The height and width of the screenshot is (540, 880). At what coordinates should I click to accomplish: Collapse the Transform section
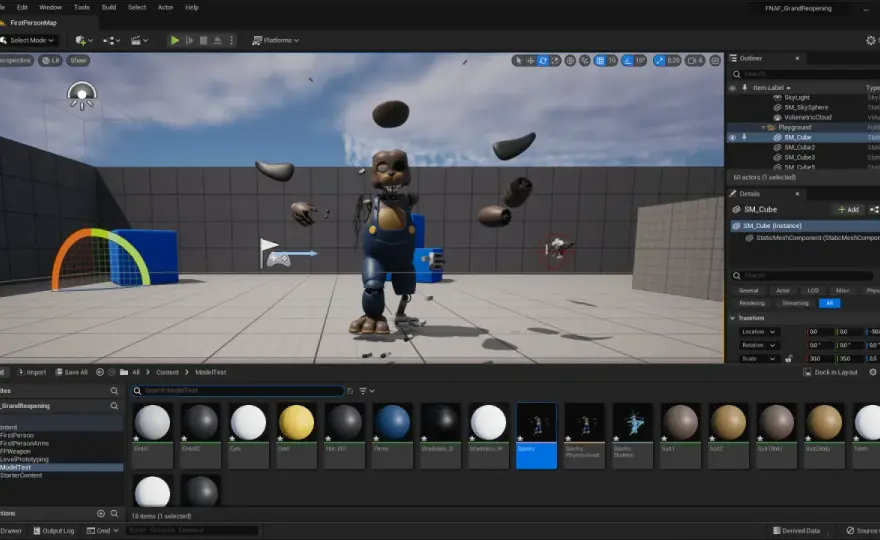pos(732,318)
